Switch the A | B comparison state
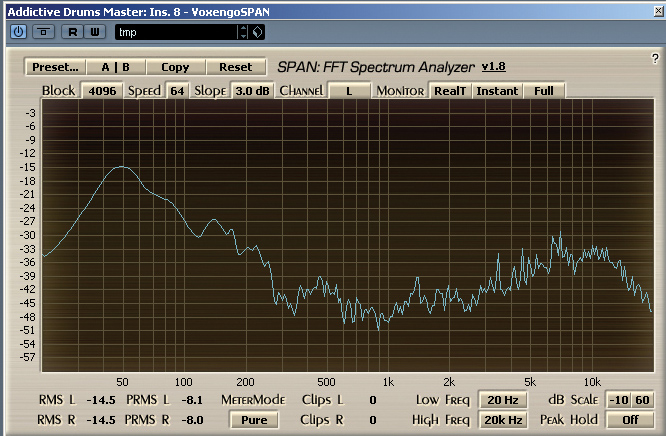Screen dimensions: 666x436 [x=116, y=67]
